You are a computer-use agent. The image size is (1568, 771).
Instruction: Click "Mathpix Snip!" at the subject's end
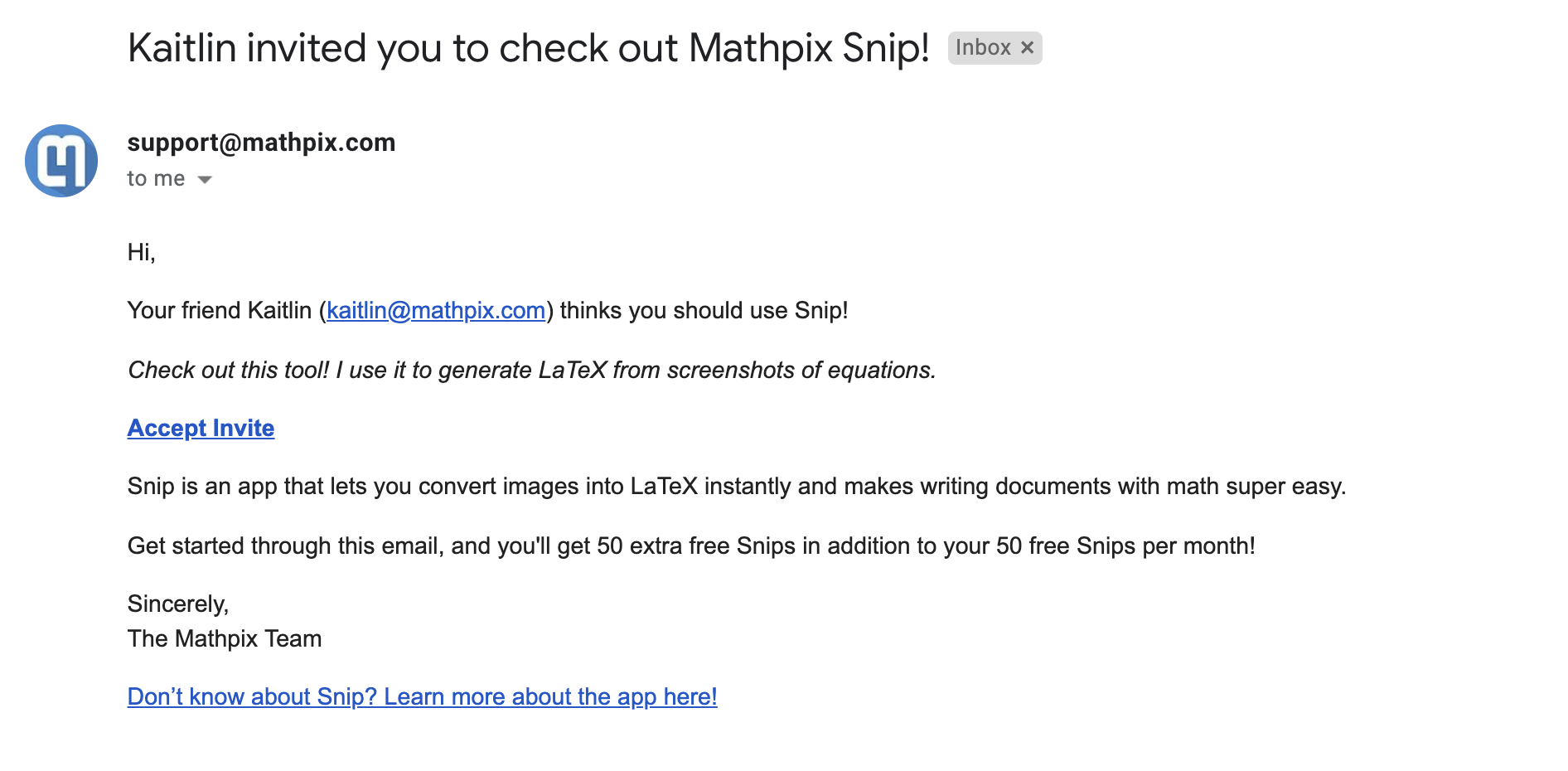[809, 48]
